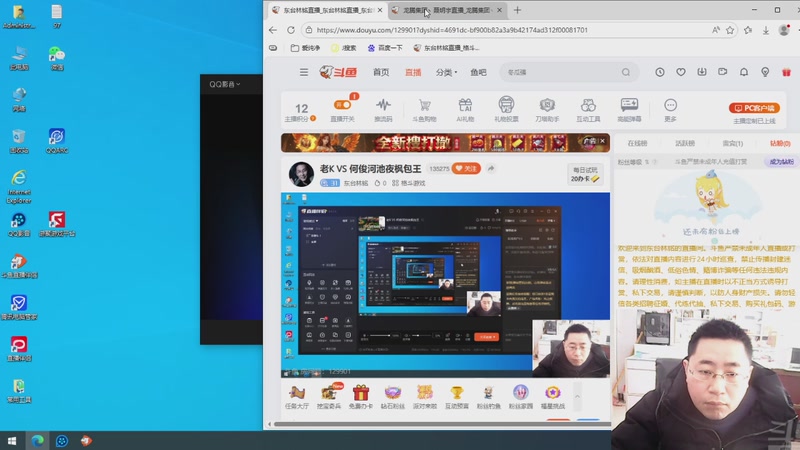Click the streamer avatar next to the title
The width and height of the screenshot is (800, 450).
pyautogui.click(x=302, y=174)
